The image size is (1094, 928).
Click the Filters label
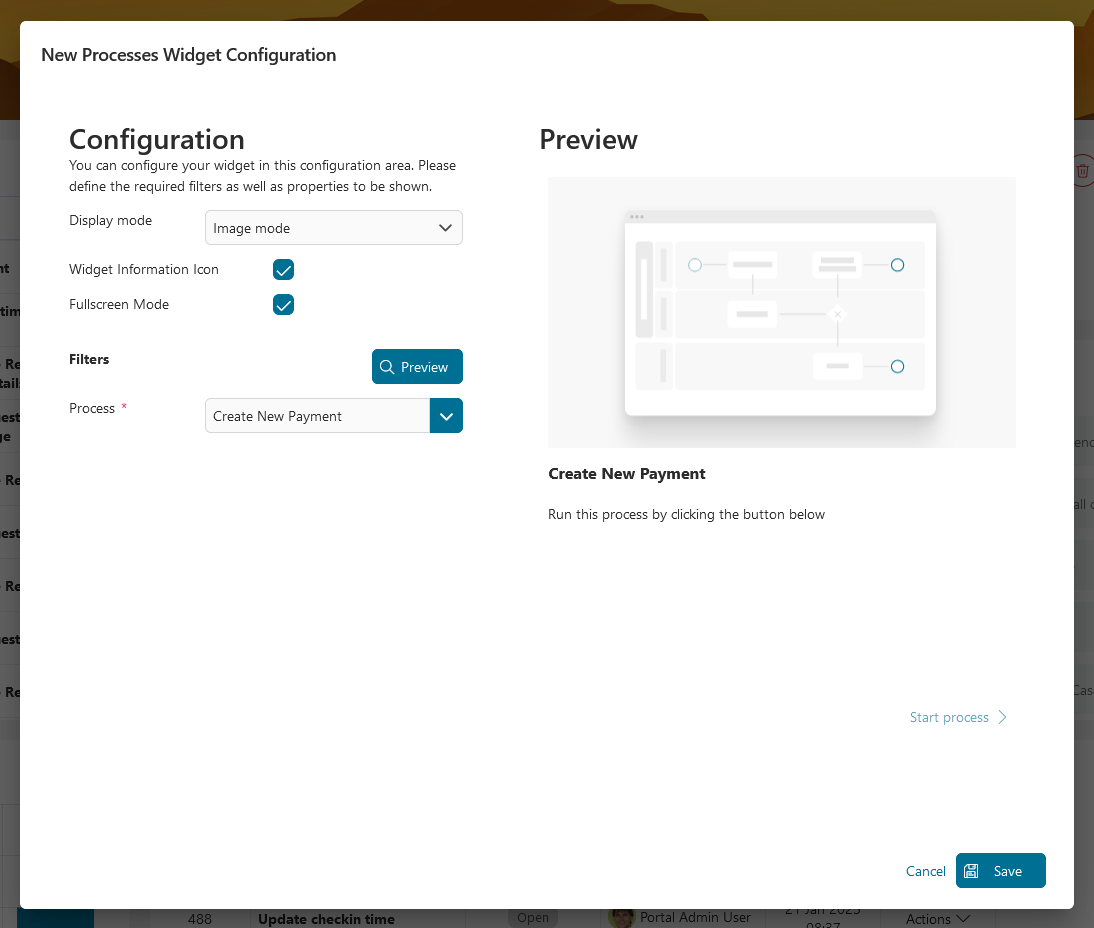click(x=89, y=359)
